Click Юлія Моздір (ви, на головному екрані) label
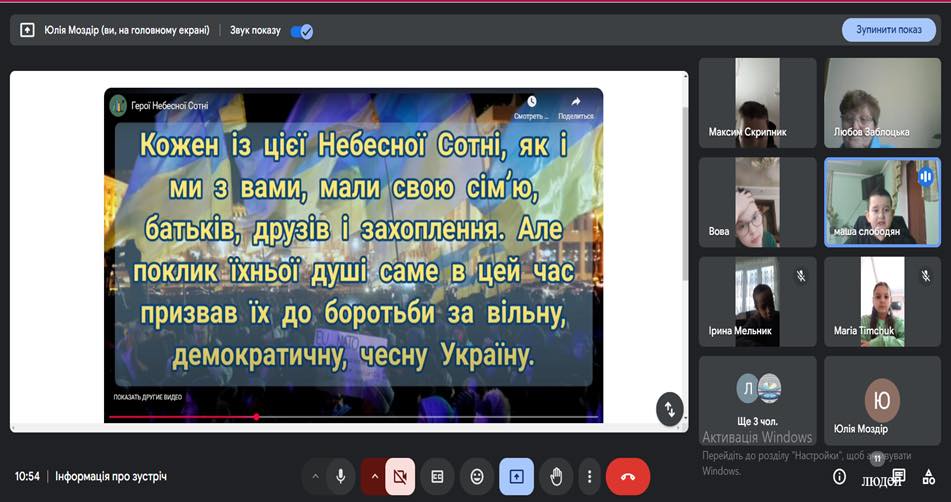This screenshot has width=951, height=502. click(x=127, y=30)
